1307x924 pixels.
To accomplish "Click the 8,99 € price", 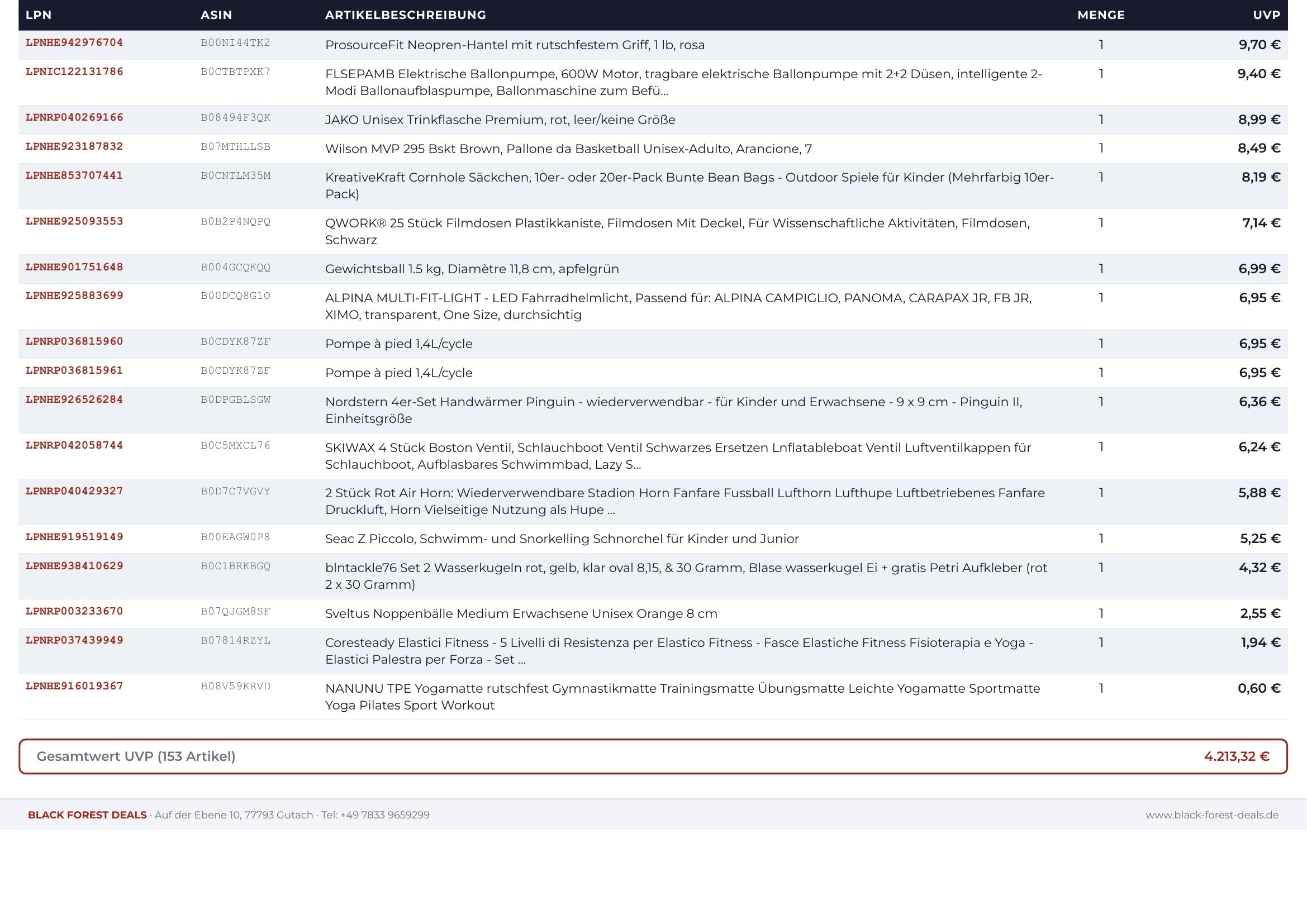I will (1259, 120).
